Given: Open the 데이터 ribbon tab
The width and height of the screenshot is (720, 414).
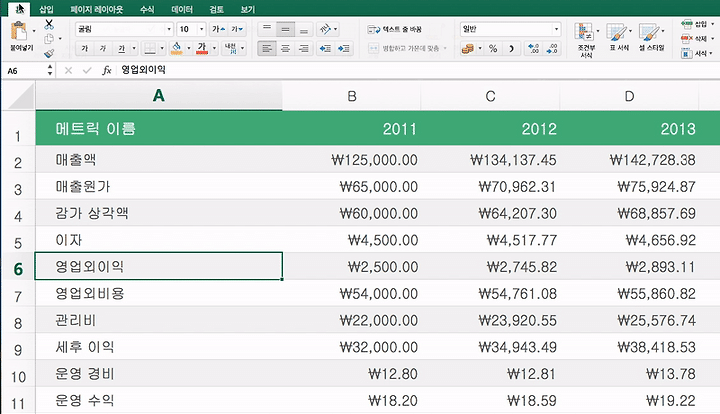Looking at the screenshot, I should click(x=182, y=9).
